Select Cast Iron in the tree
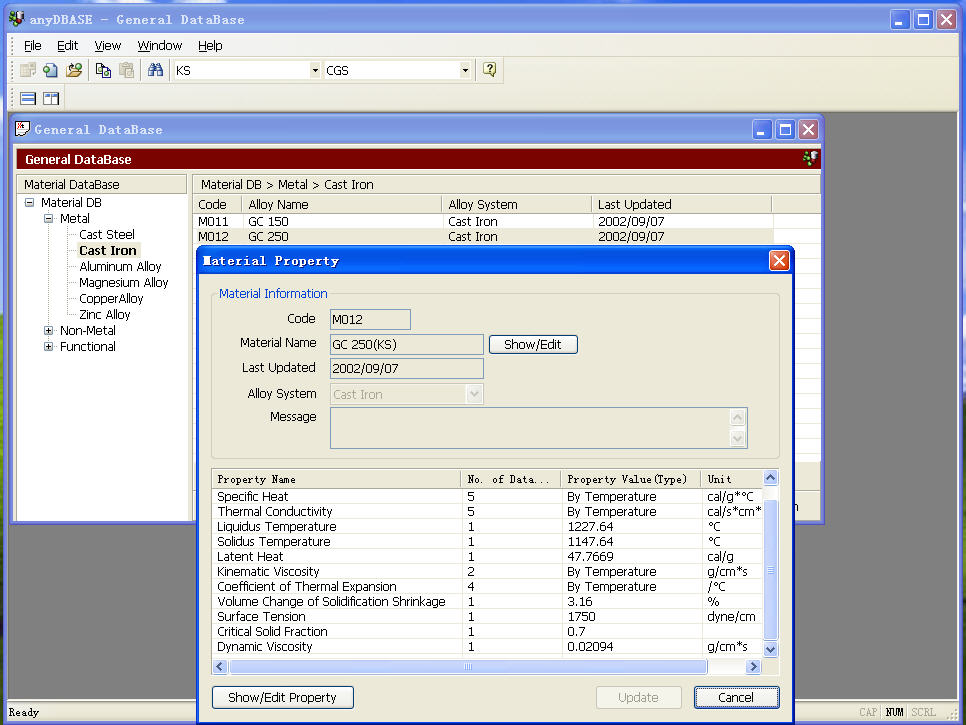Screen dimensions: 966x725 108,251
